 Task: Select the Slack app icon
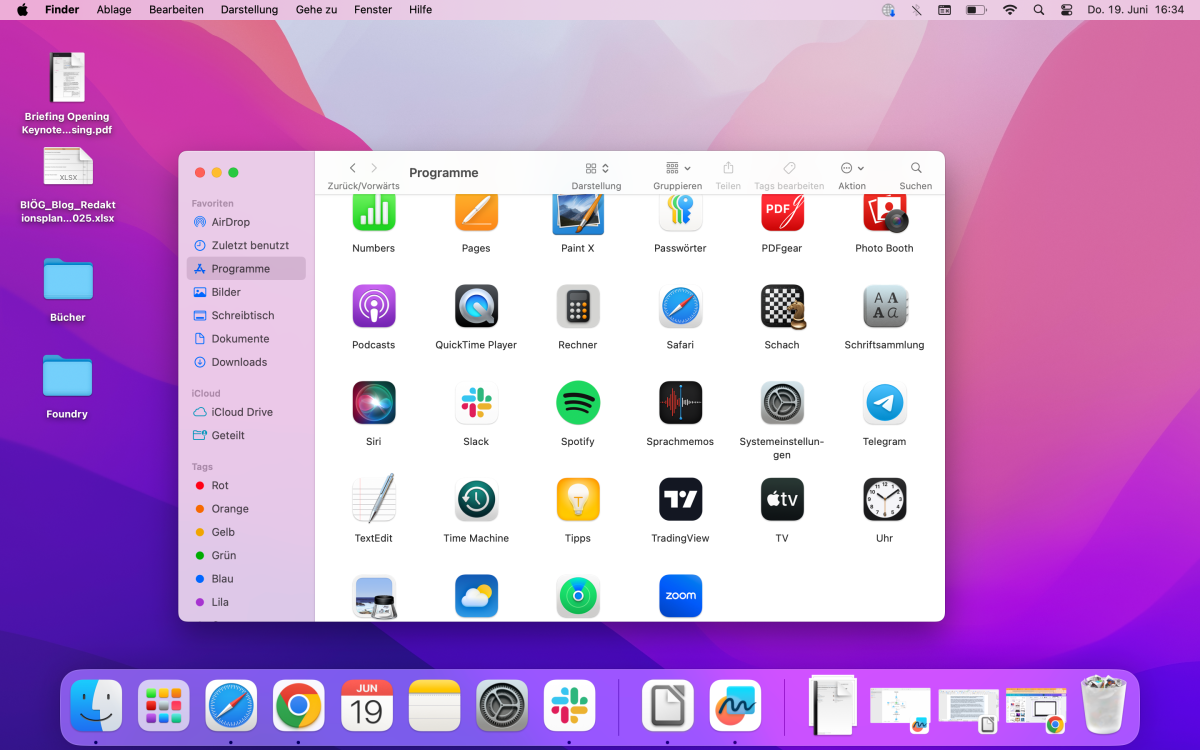pos(475,403)
